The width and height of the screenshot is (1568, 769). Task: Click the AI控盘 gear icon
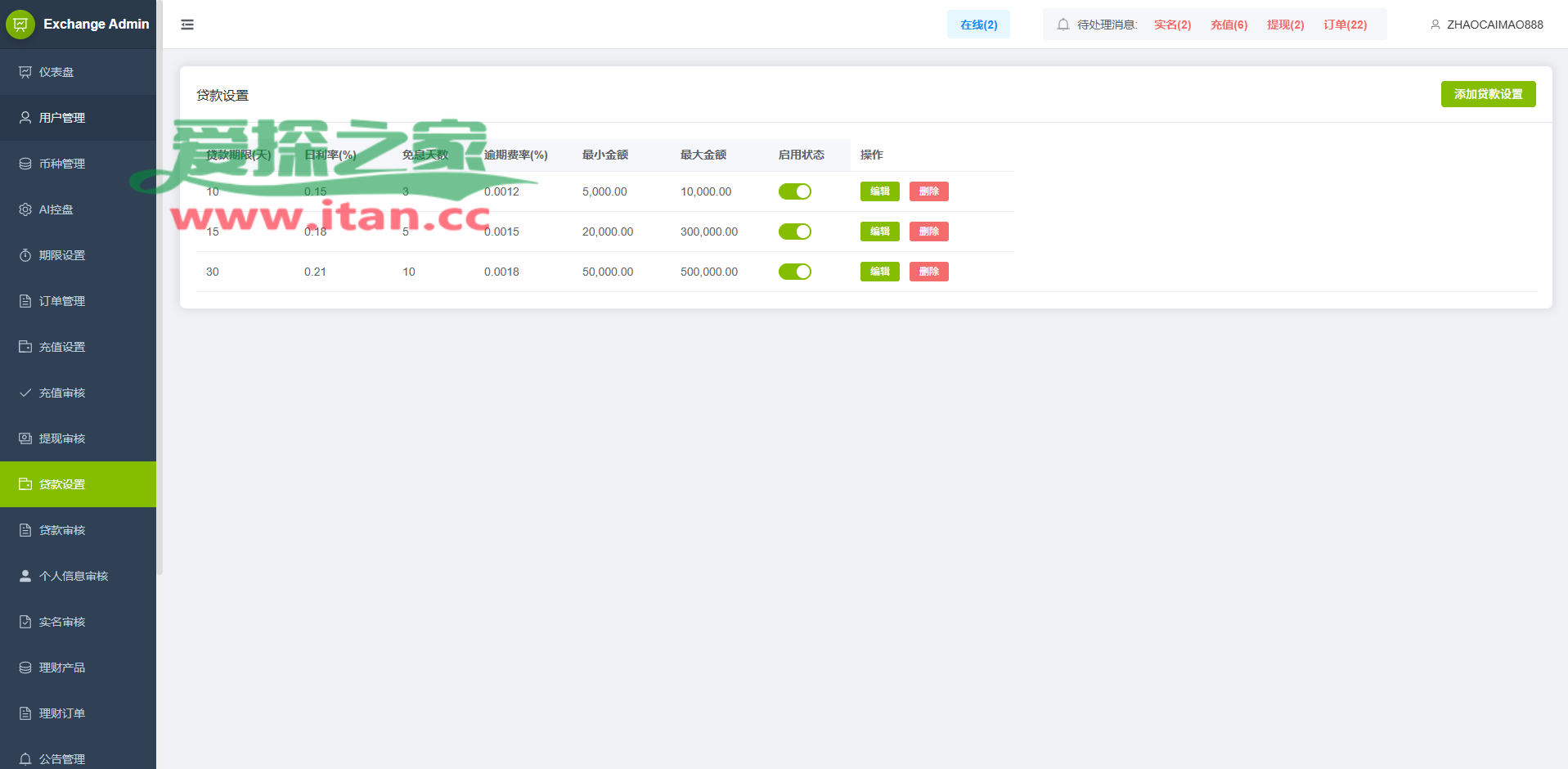click(x=25, y=209)
